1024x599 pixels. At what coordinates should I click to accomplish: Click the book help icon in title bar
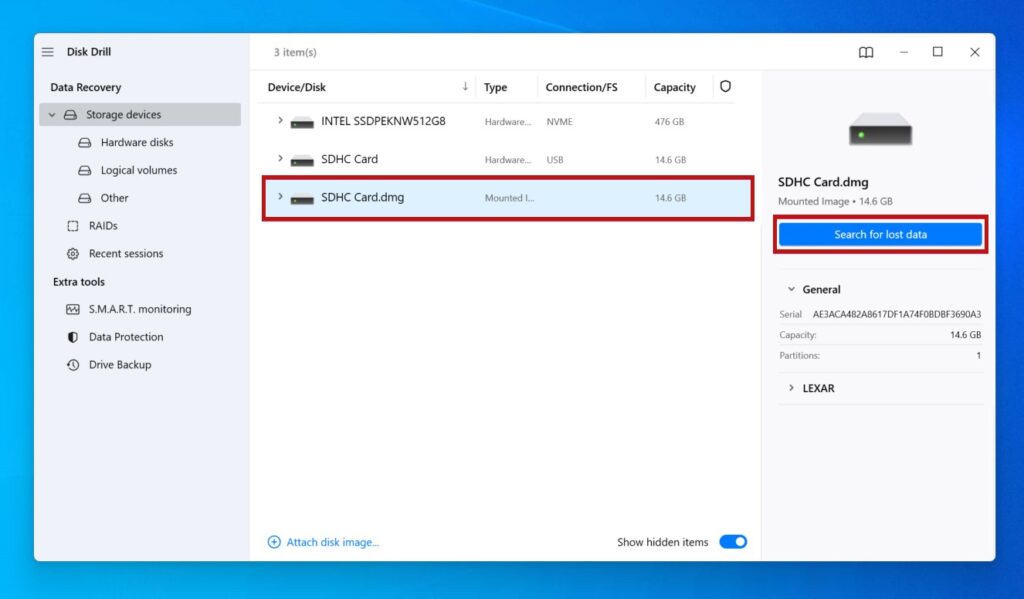866,52
